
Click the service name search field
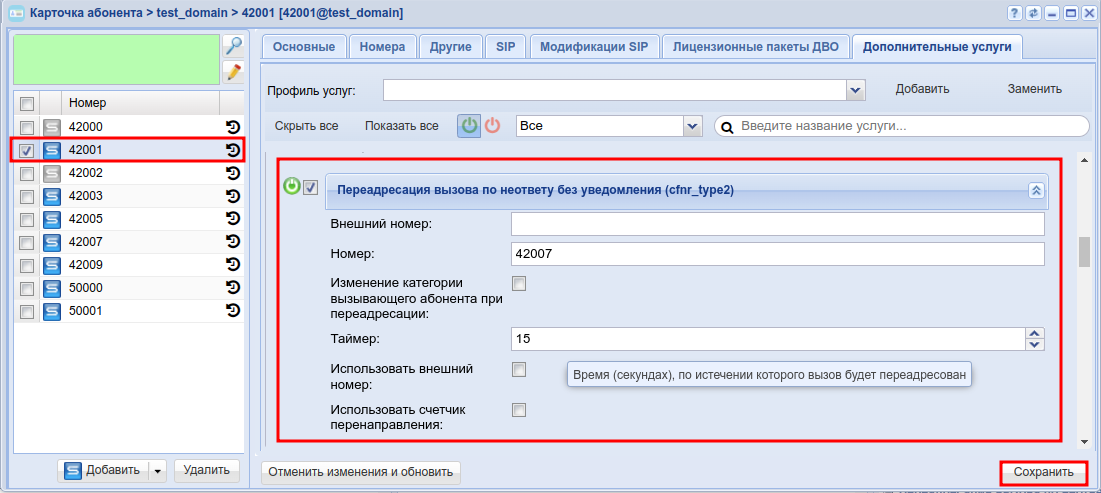coord(902,127)
